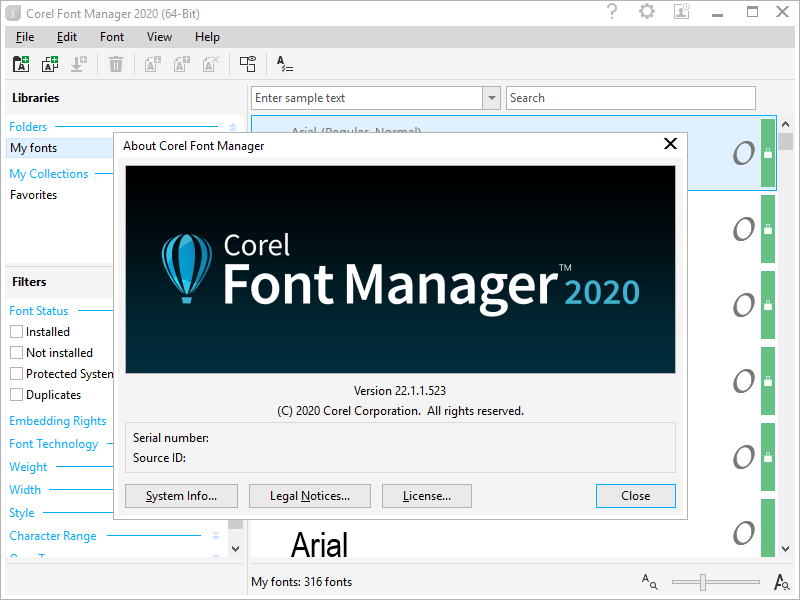Expand the Embedding Rights filter
Image resolution: width=800 pixels, height=600 pixels.
coord(58,421)
